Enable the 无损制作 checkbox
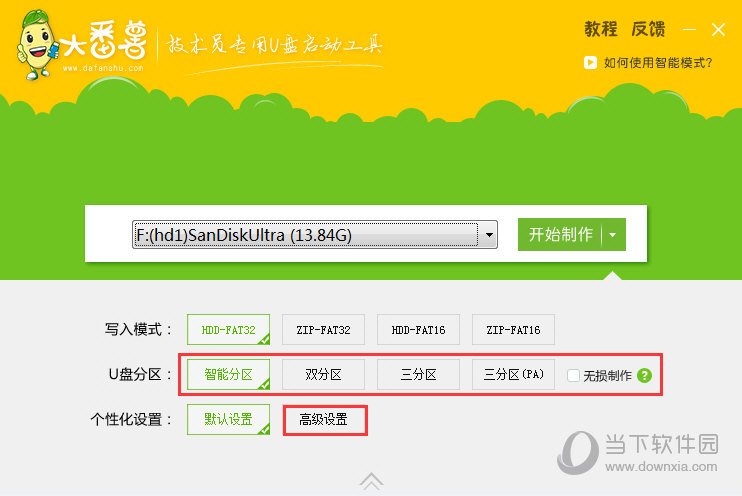This screenshot has width=742, height=496. click(573, 376)
